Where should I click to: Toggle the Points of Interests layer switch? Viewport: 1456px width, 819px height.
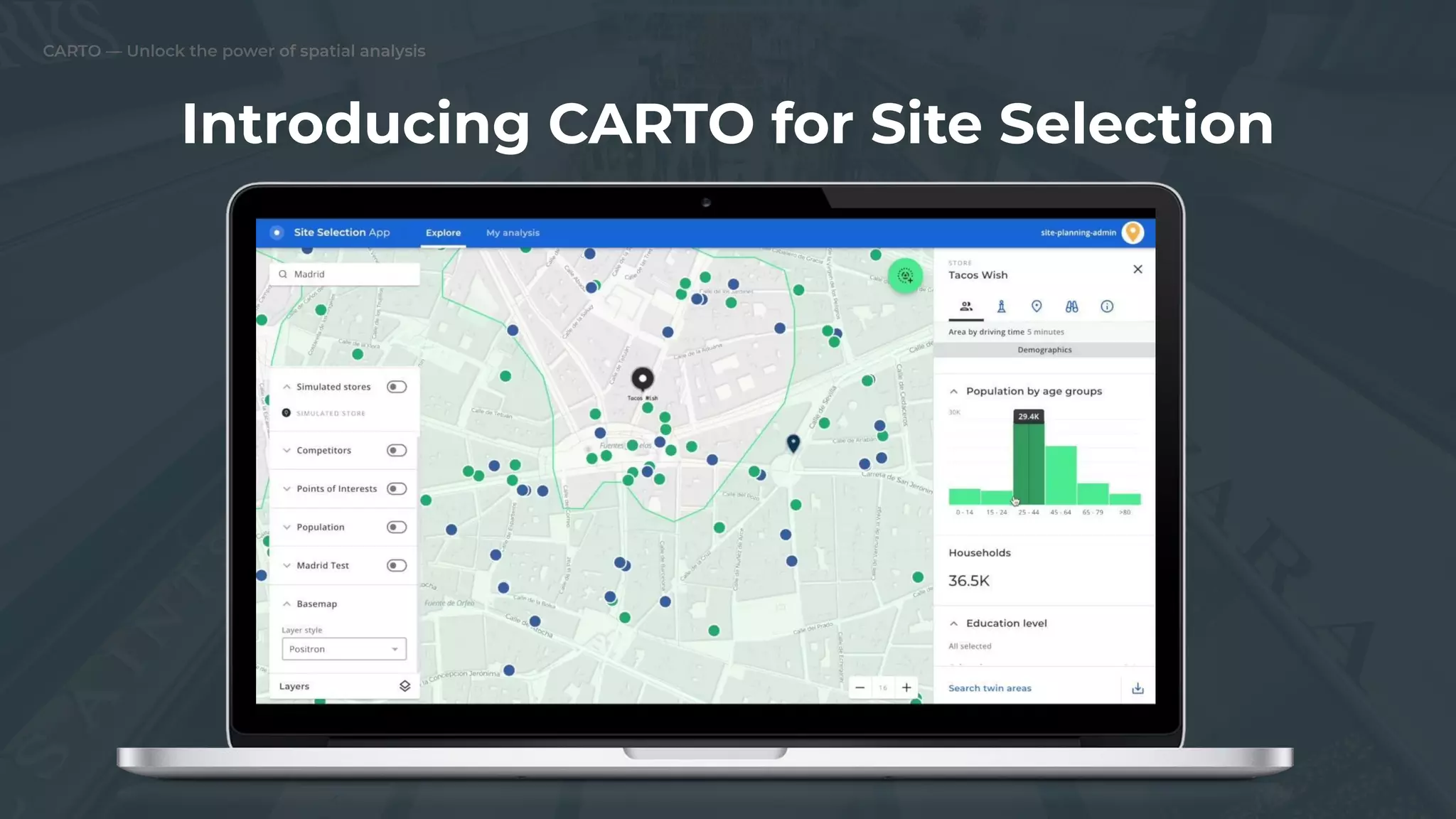[397, 489]
